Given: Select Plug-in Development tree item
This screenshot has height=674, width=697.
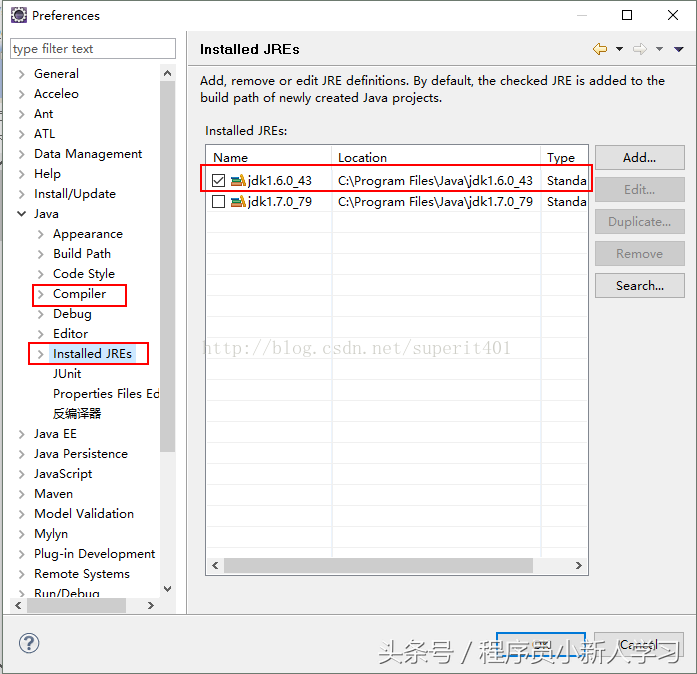Looking at the screenshot, I should 95,554.
